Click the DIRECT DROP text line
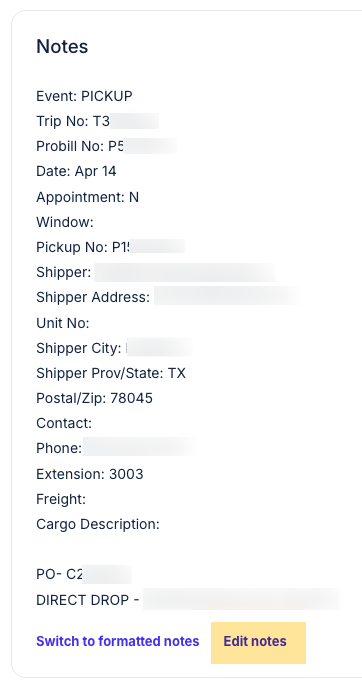Screen dimensions: 362x688 tap(188, 600)
